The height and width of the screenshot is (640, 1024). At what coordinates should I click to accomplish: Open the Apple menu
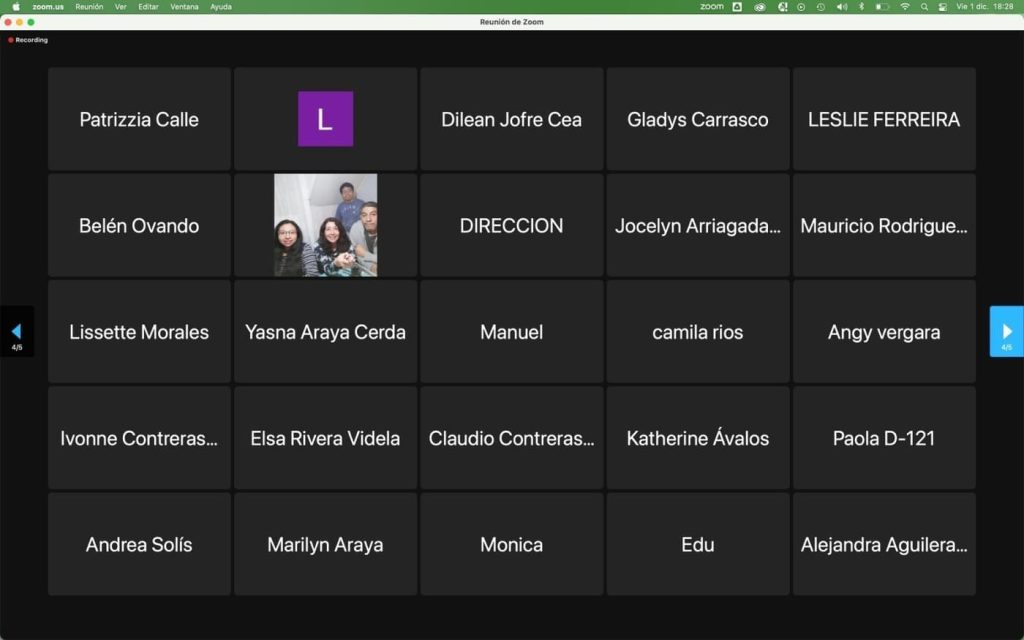[16, 7]
